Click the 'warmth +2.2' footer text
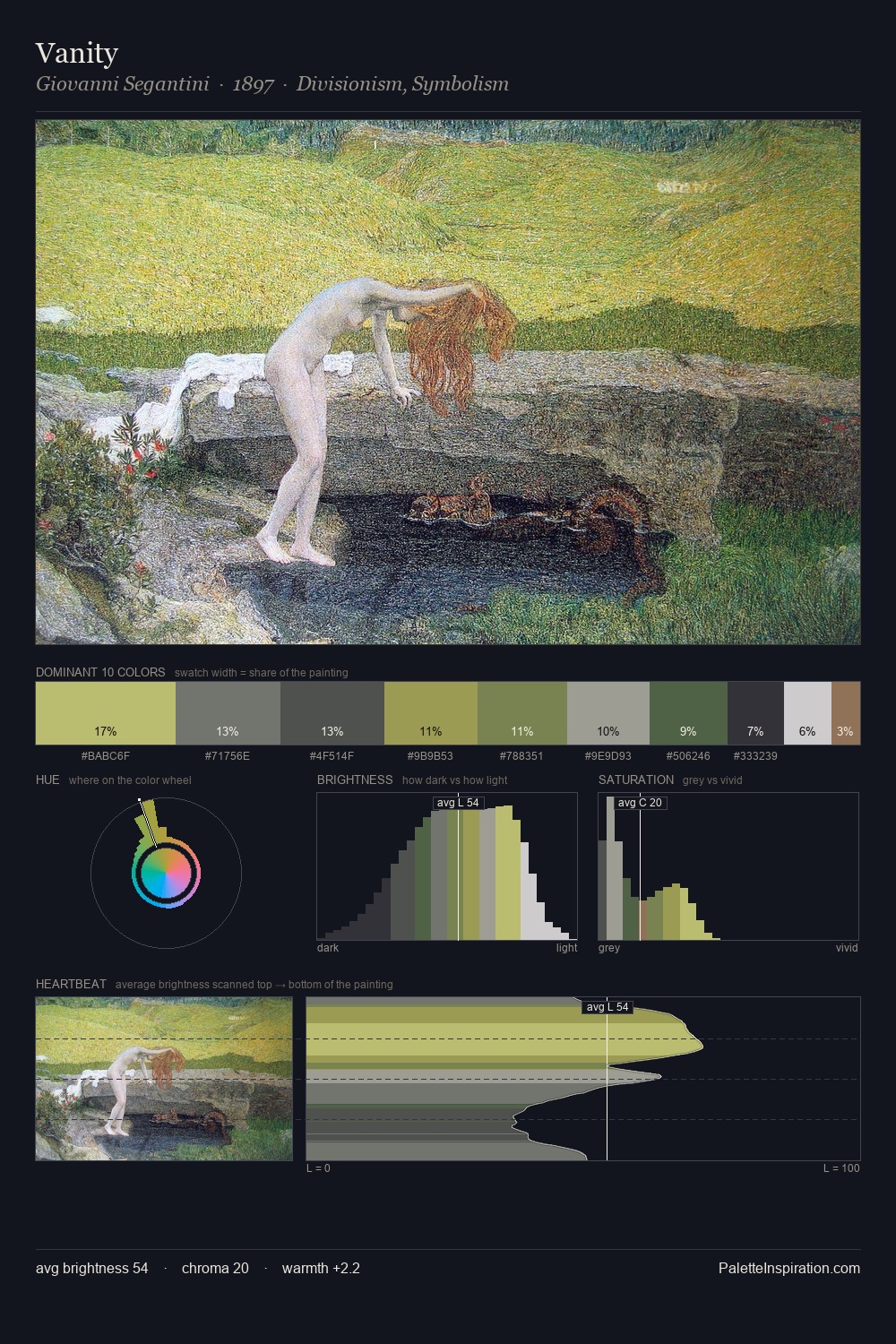Image resolution: width=896 pixels, height=1344 pixels. (x=321, y=1268)
